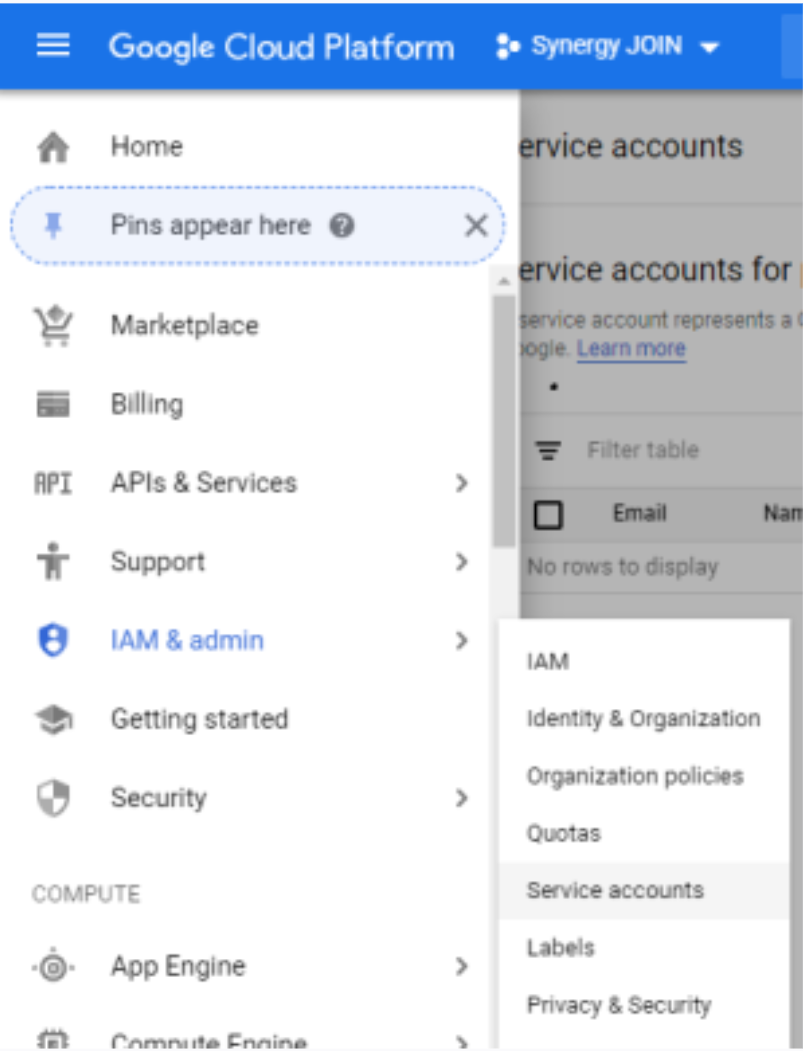Follow the Learn more link

(631, 349)
